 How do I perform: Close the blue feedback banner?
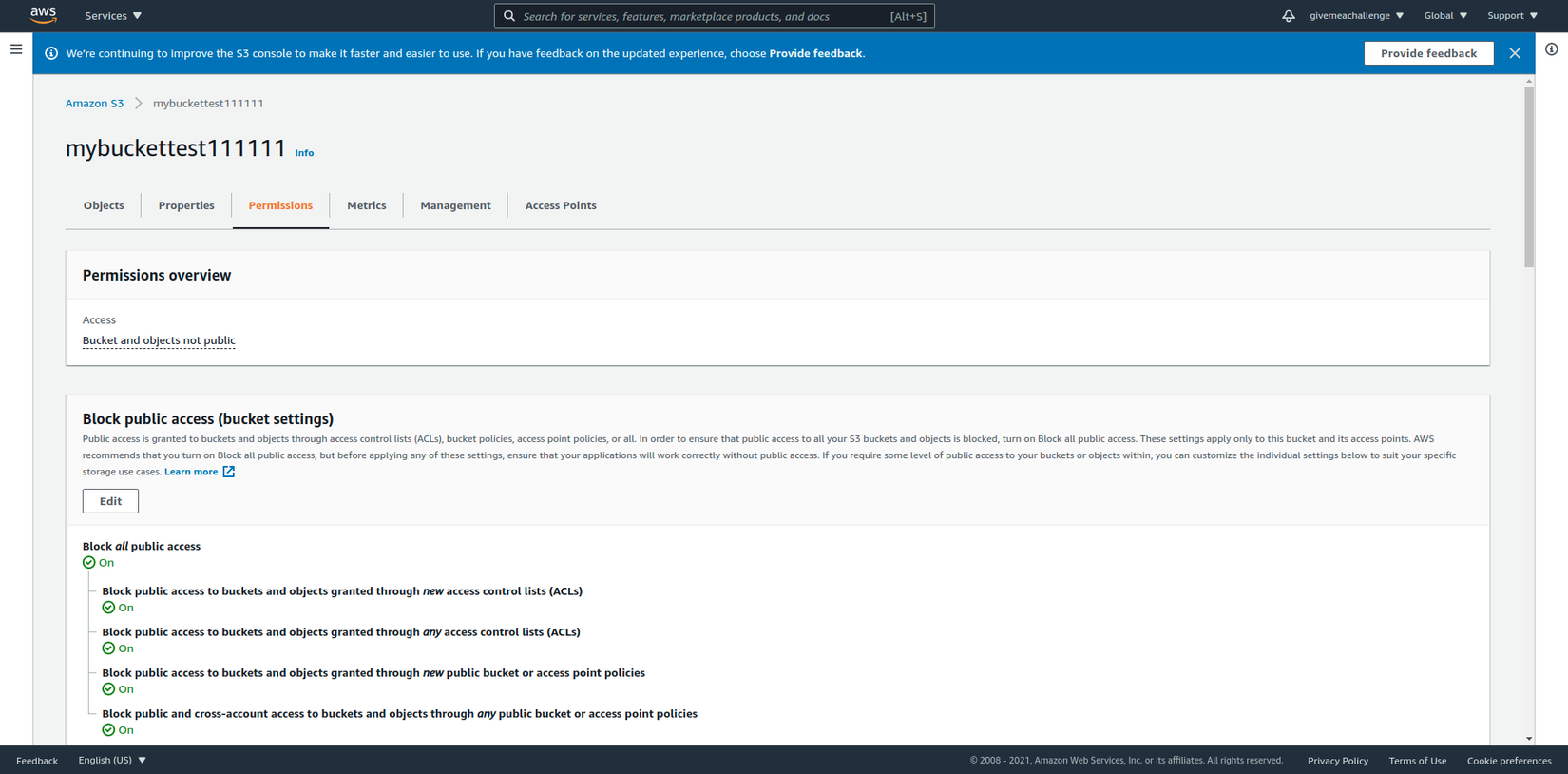click(1515, 53)
